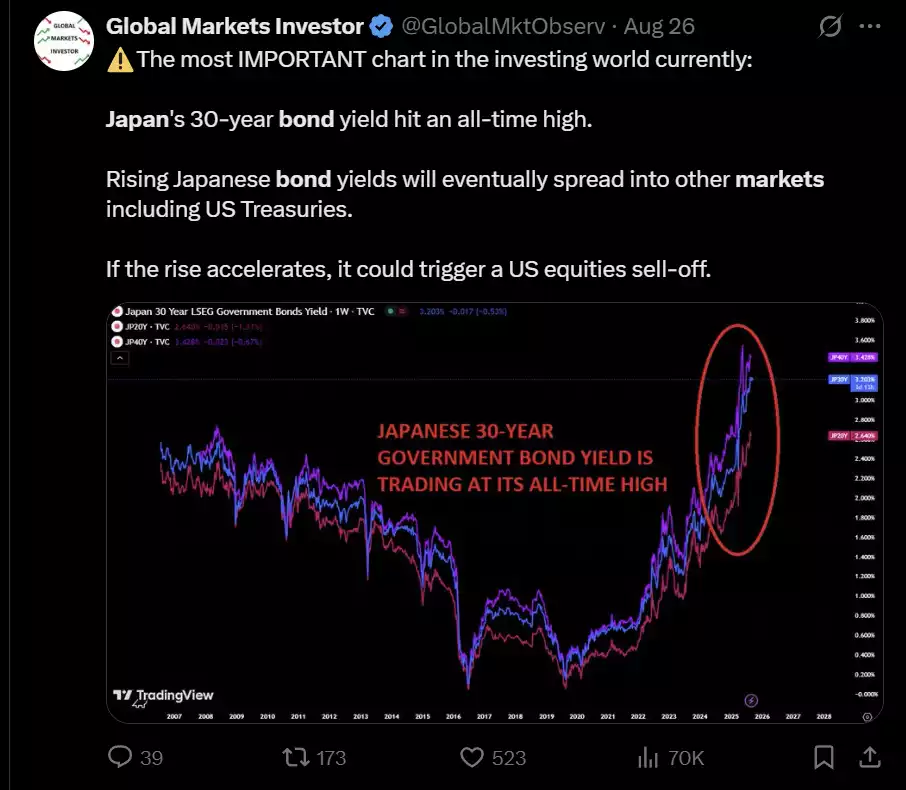Toggle the JP20Y series legend dot
The image size is (906, 790).
[x=117, y=327]
